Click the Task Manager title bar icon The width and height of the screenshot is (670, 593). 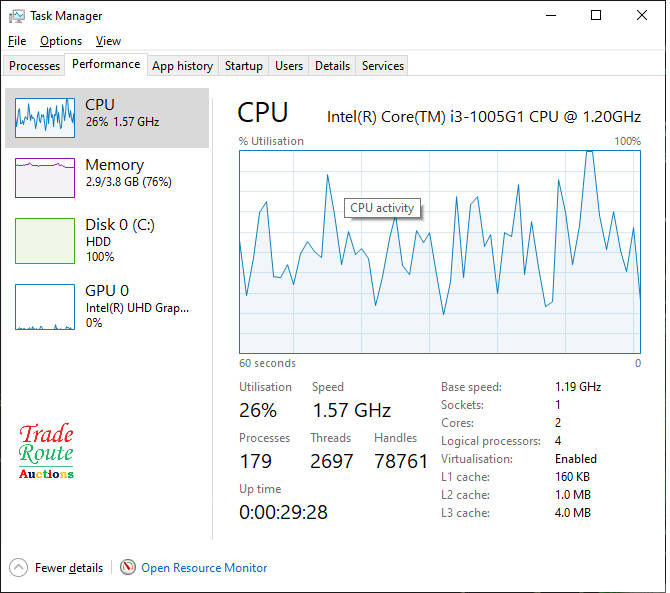[16, 16]
